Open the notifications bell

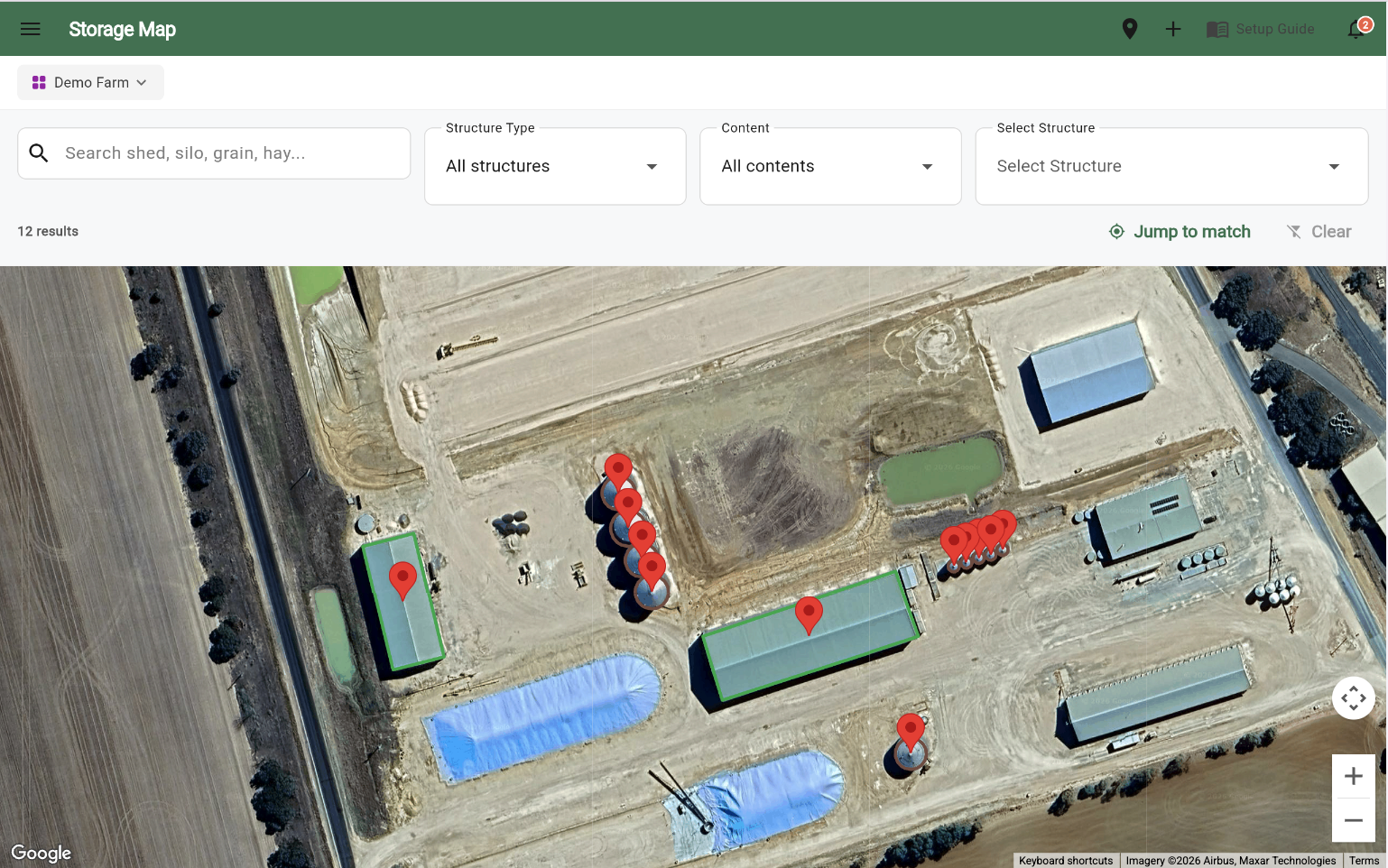pyautogui.click(x=1358, y=29)
